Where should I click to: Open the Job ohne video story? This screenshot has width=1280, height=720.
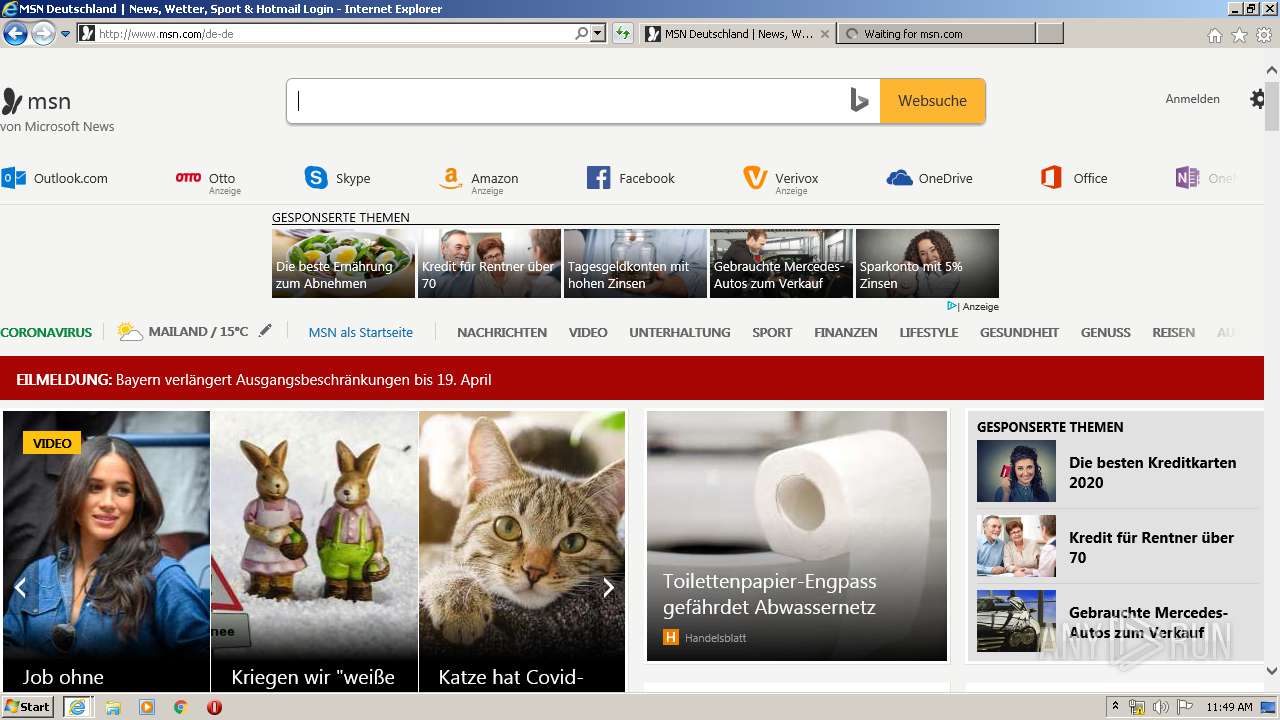(x=106, y=551)
